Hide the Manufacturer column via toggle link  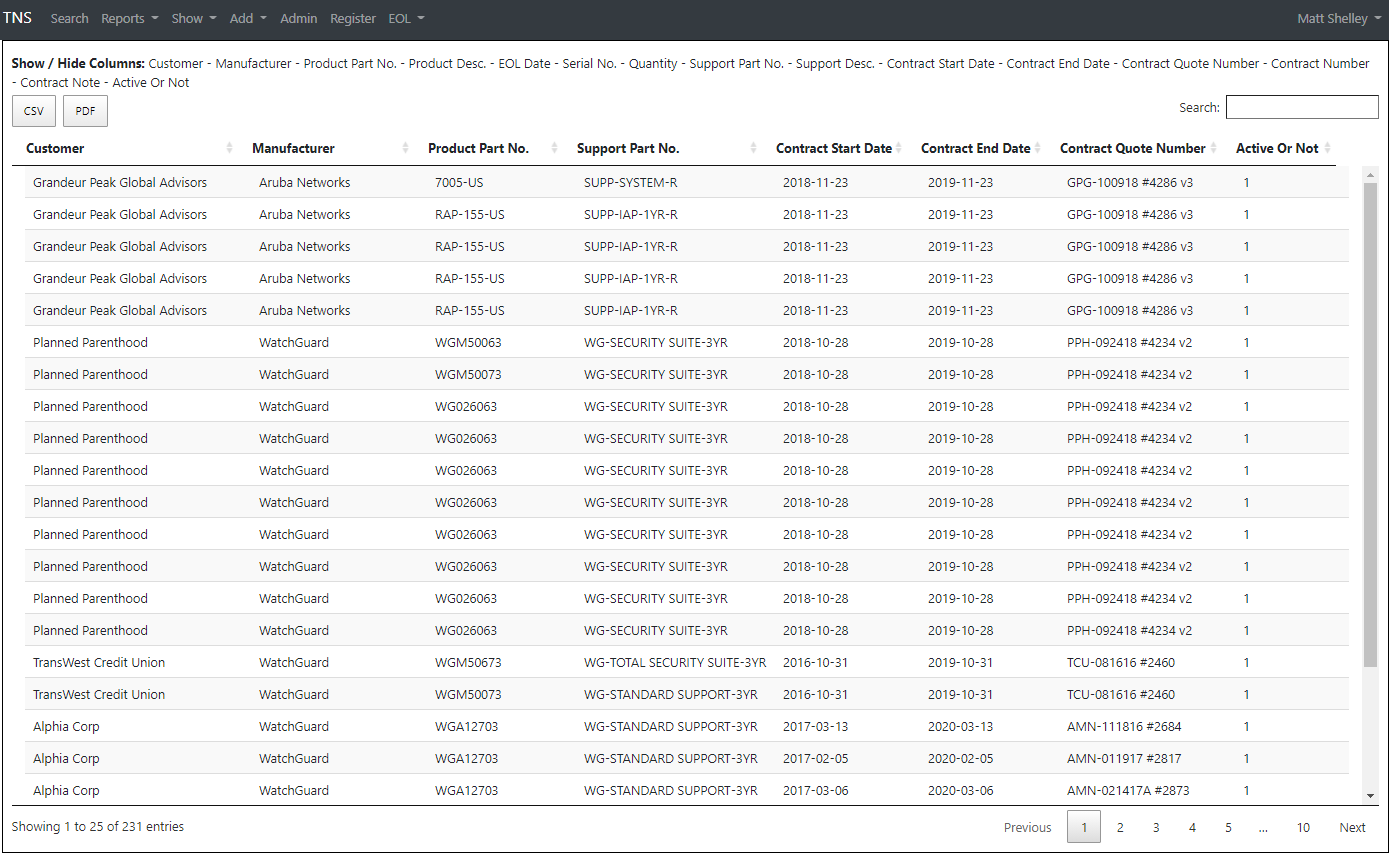pyautogui.click(x=253, y=63)
